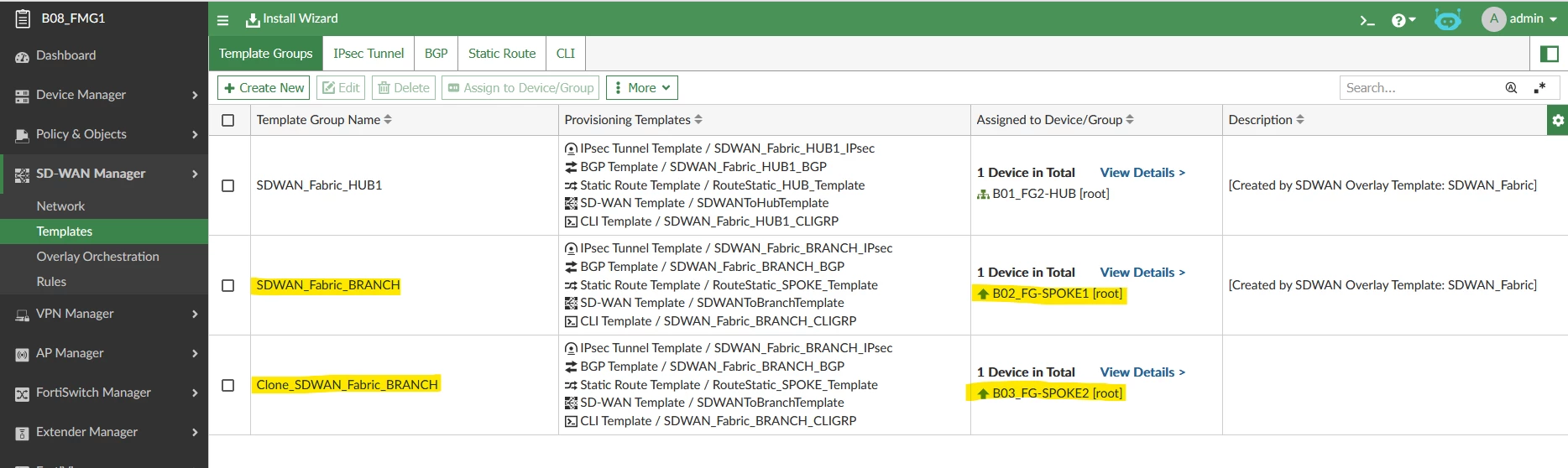The width and height of the screenshot is (1568, 468).
Task: Open View Details for SDWAN_Fabric_HUB1 row
Action: tap(1142, 172)
